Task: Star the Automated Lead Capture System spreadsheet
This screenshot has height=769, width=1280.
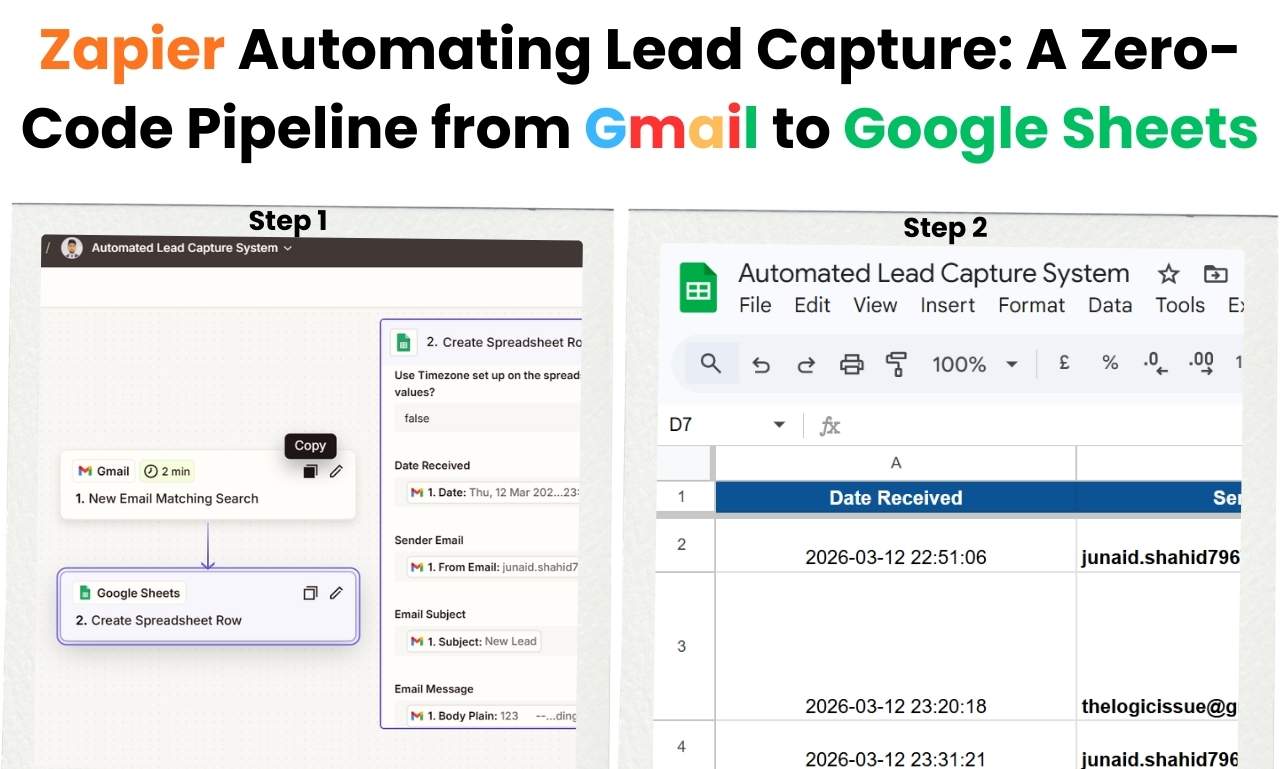Action: tap(1168, 274)
